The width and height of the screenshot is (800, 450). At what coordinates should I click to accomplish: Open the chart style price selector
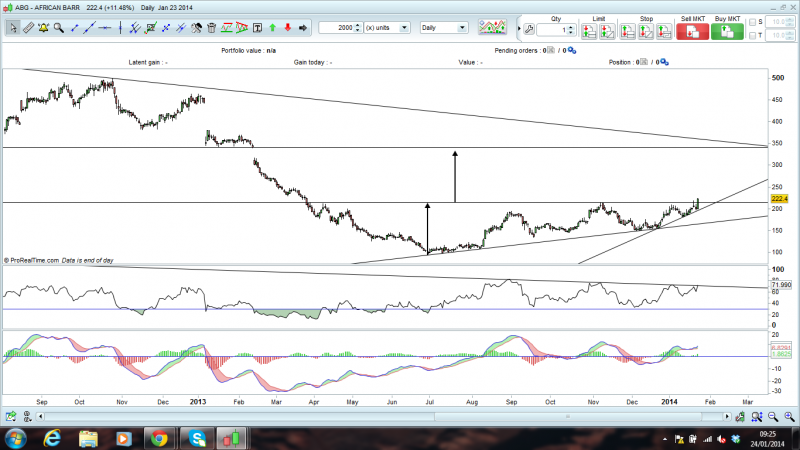[492, 28]
